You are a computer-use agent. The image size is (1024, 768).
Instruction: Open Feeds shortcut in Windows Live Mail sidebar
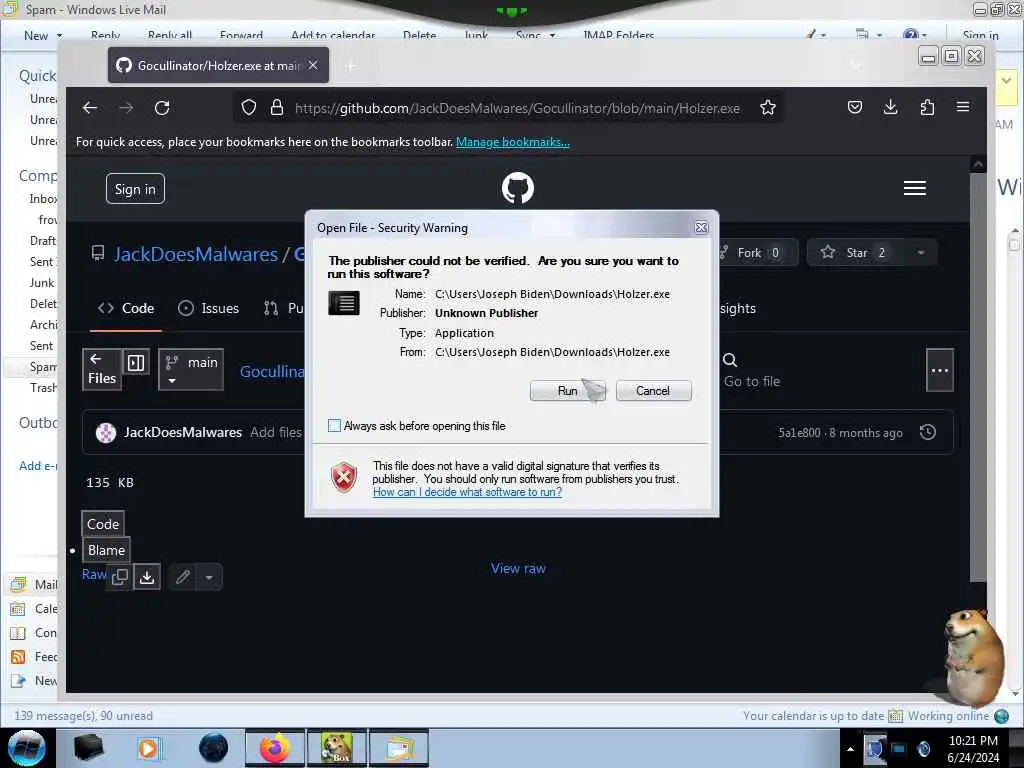[x=34, y=657]
